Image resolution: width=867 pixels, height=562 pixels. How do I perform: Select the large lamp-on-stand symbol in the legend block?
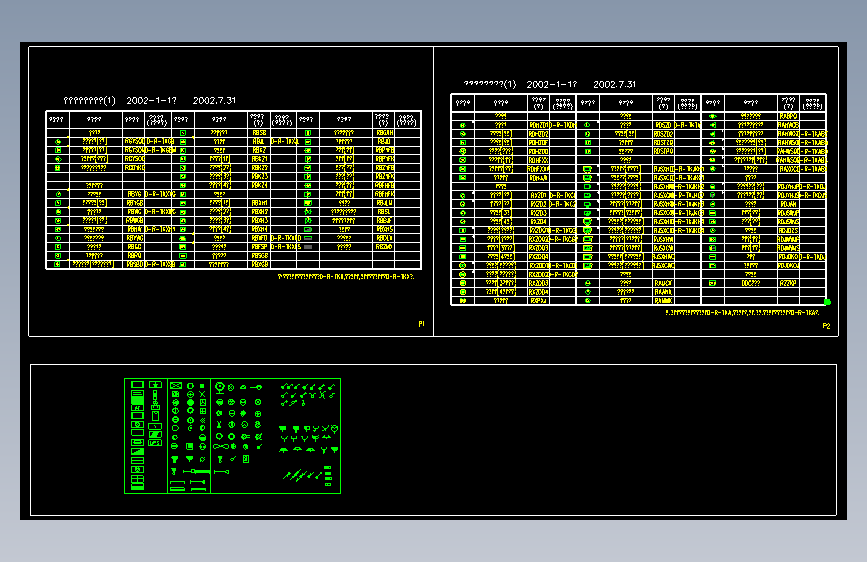tap(220, 388)
